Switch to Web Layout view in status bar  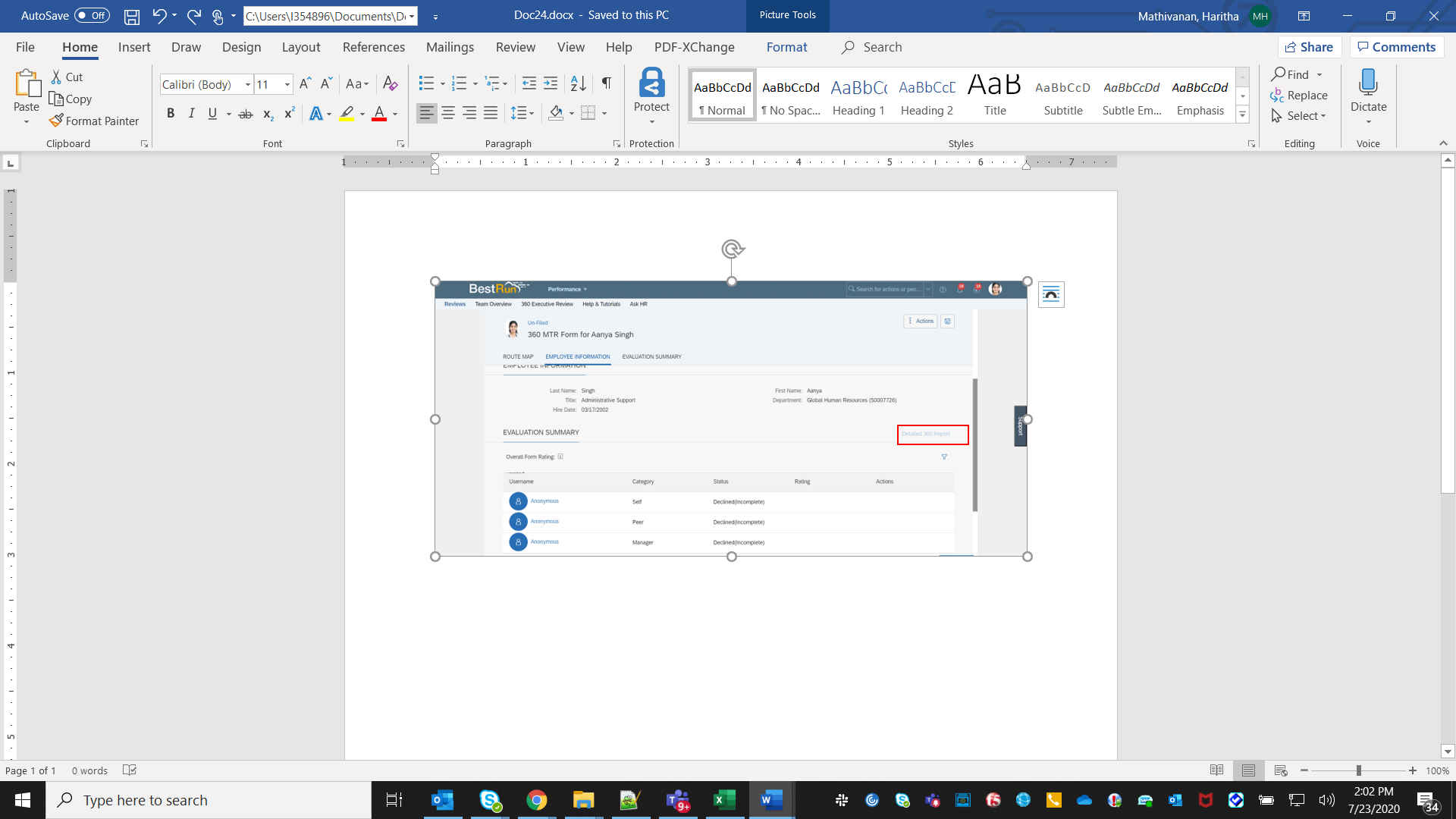pyautogui.click(x=1281, y=770)
